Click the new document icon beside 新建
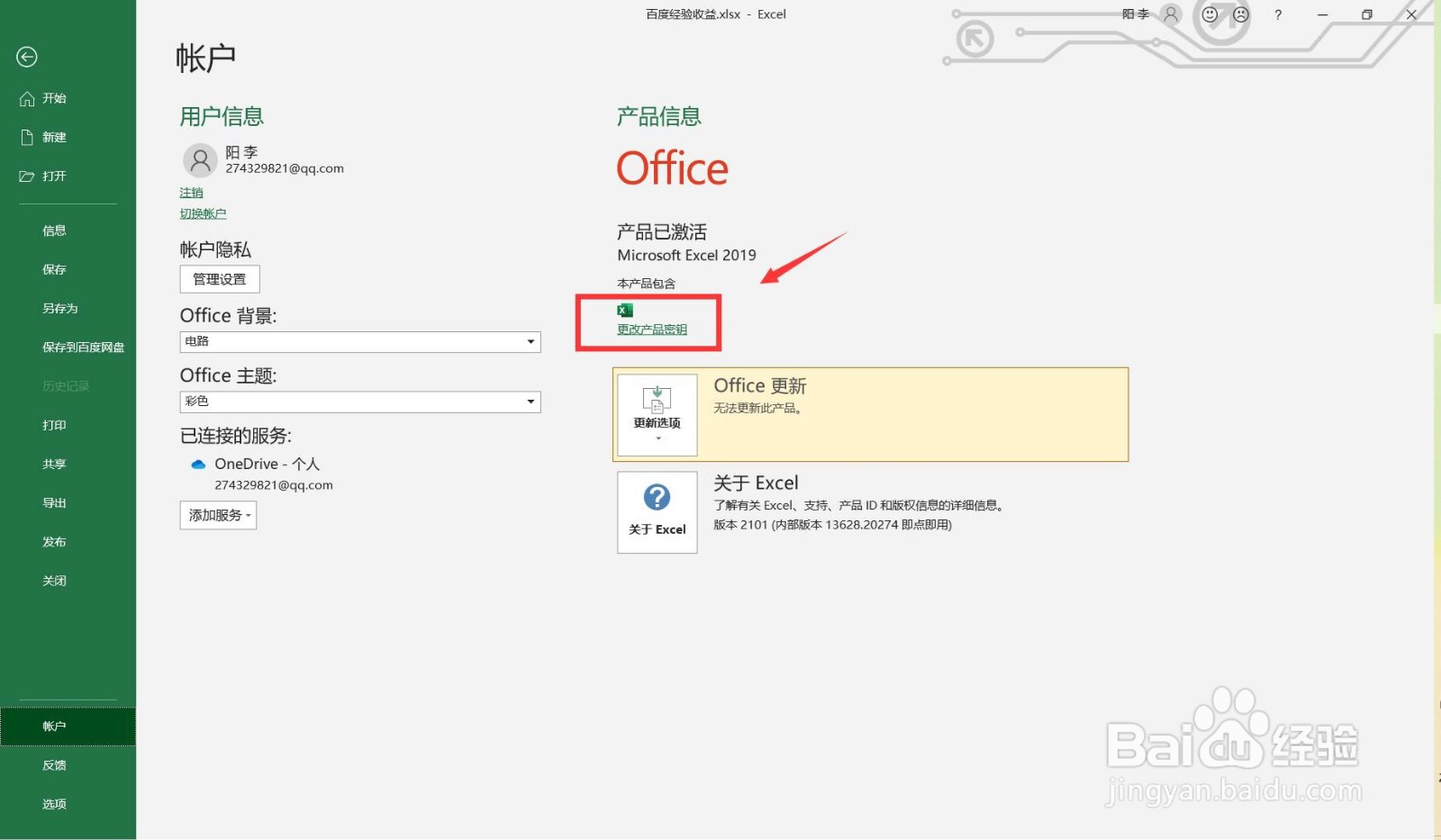This screenshot has height=840, width=1441. 27,137
